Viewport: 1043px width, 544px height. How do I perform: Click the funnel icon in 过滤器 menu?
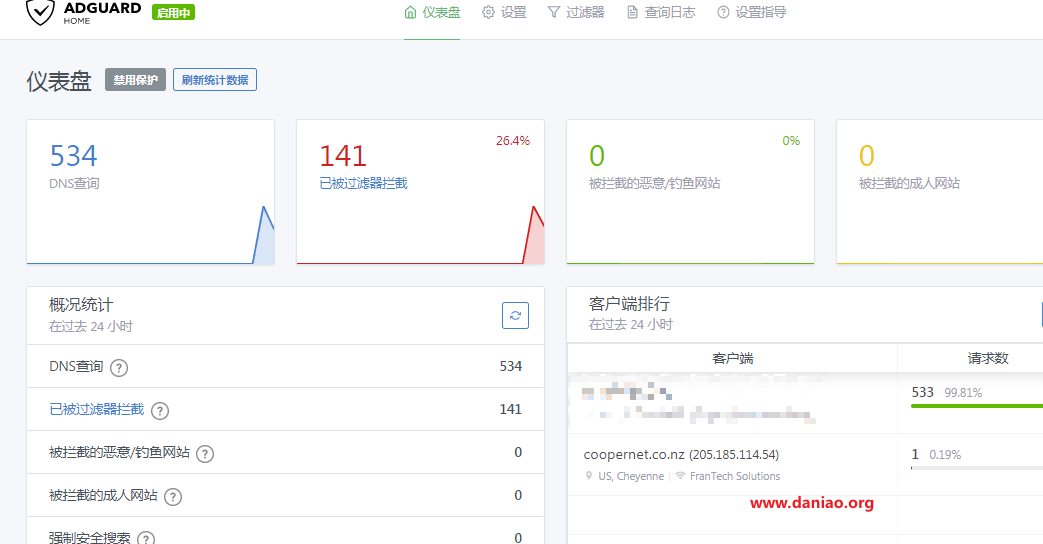click(553, 13)
